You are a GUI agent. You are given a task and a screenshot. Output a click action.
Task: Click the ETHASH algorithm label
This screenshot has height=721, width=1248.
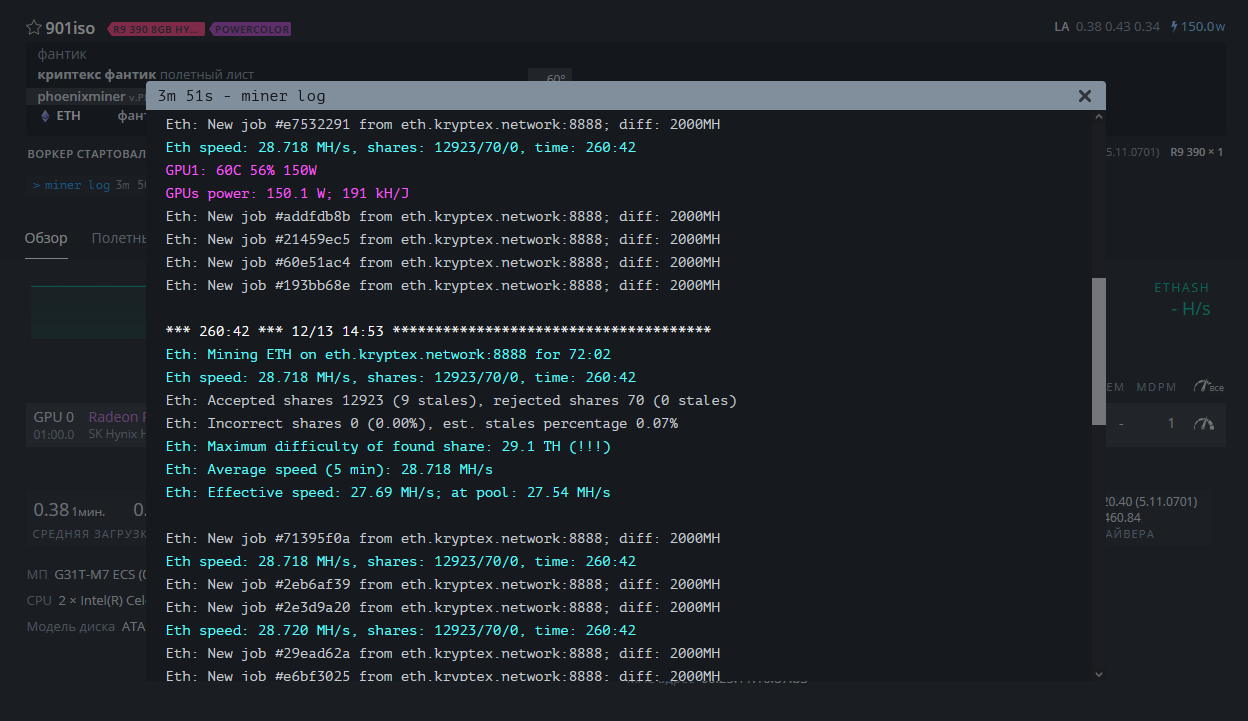(x=1182, y=288)
